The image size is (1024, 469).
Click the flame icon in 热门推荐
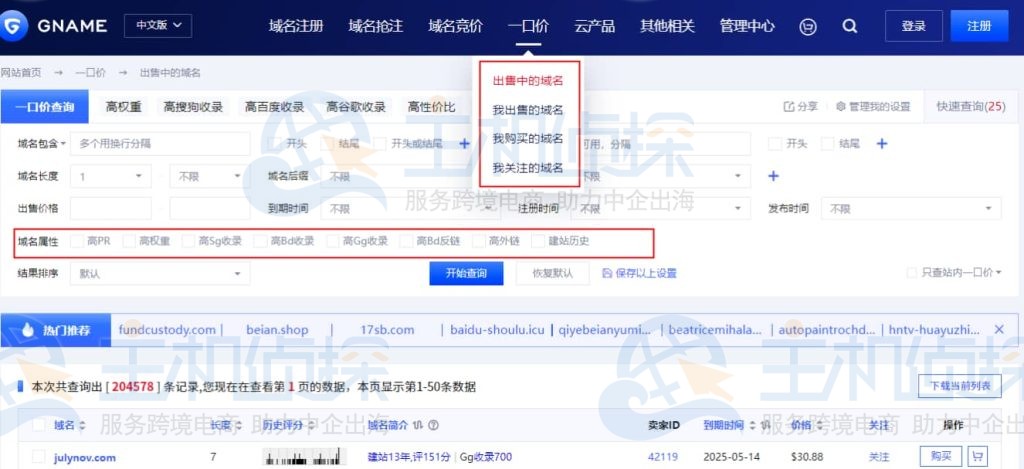pyautogui.click(x=27, y=330)
